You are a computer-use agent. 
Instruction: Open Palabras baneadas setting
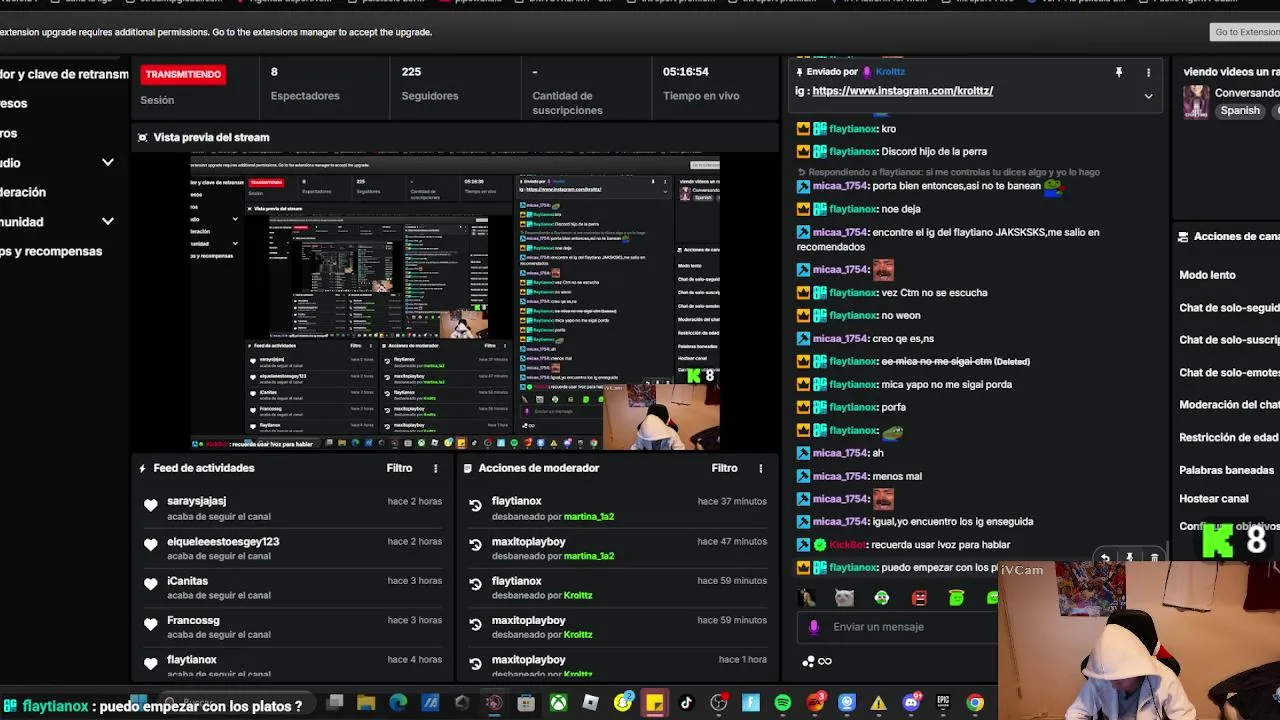click(1226, 470)
